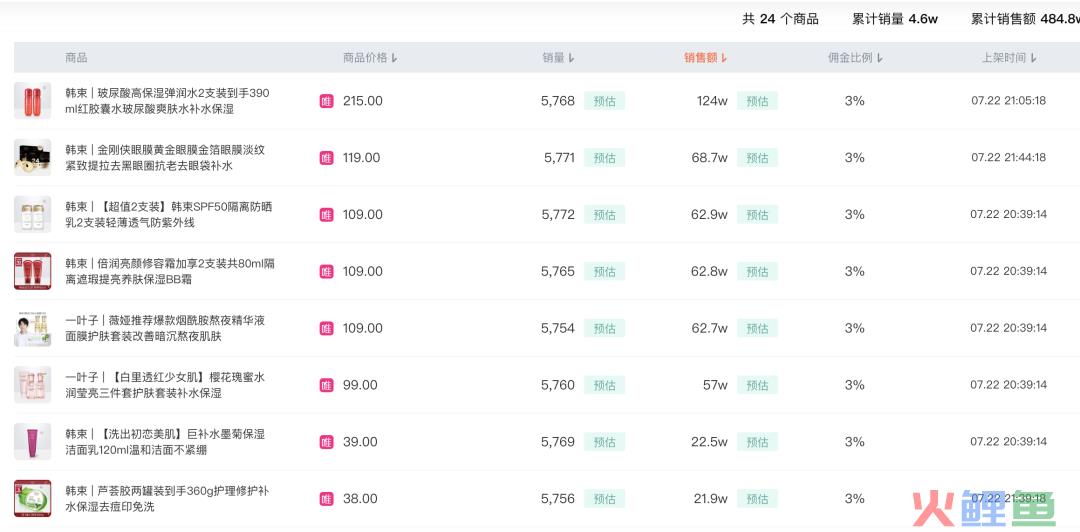Click 预估 tag next to sales 5,768
The width and height of the screenshot is (1080, 532).
pyautogui.click(x=604, y=101)
